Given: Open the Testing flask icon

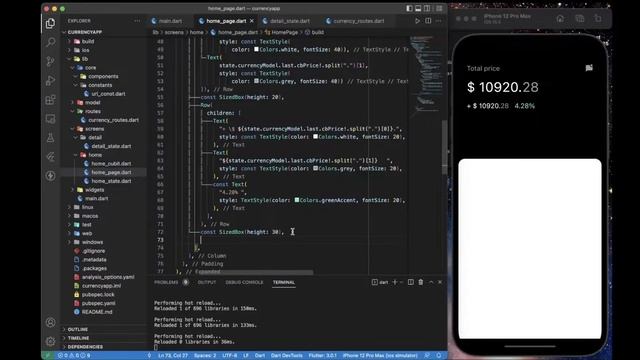Looking at the screenshot, I should pos(50,138).
